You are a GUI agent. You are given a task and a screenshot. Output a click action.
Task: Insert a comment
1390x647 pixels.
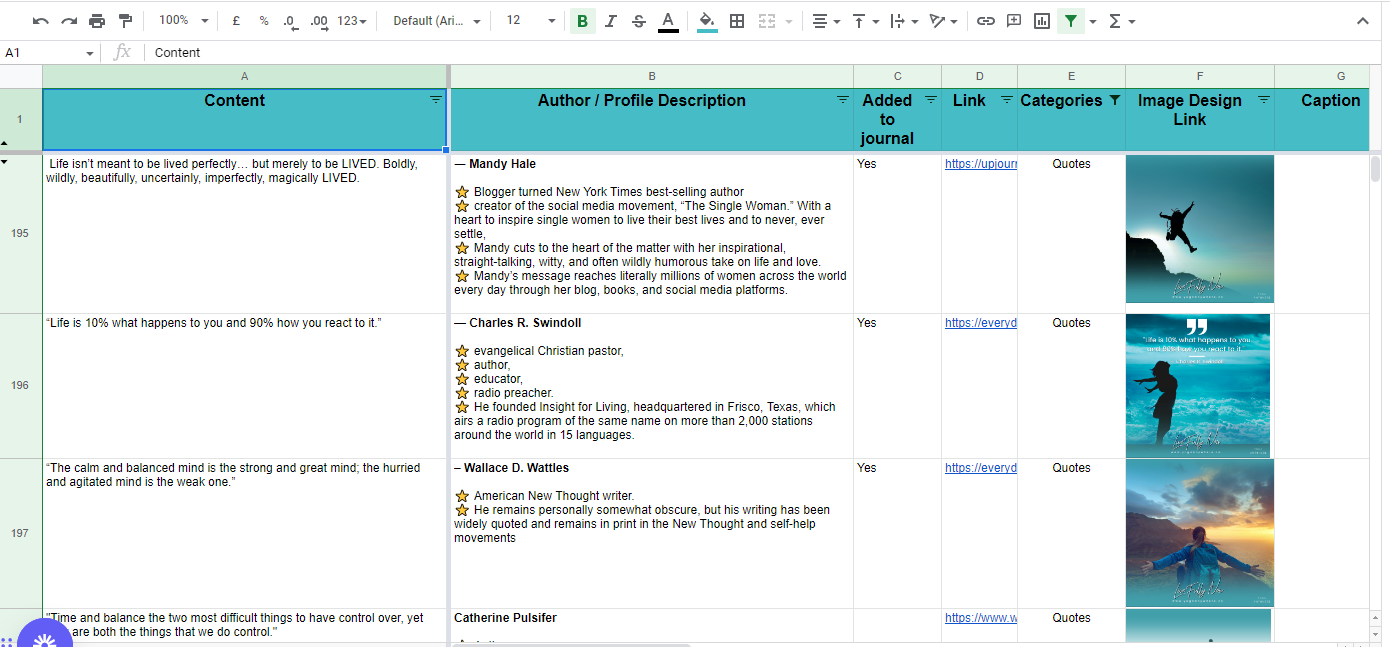(1014, 21)
